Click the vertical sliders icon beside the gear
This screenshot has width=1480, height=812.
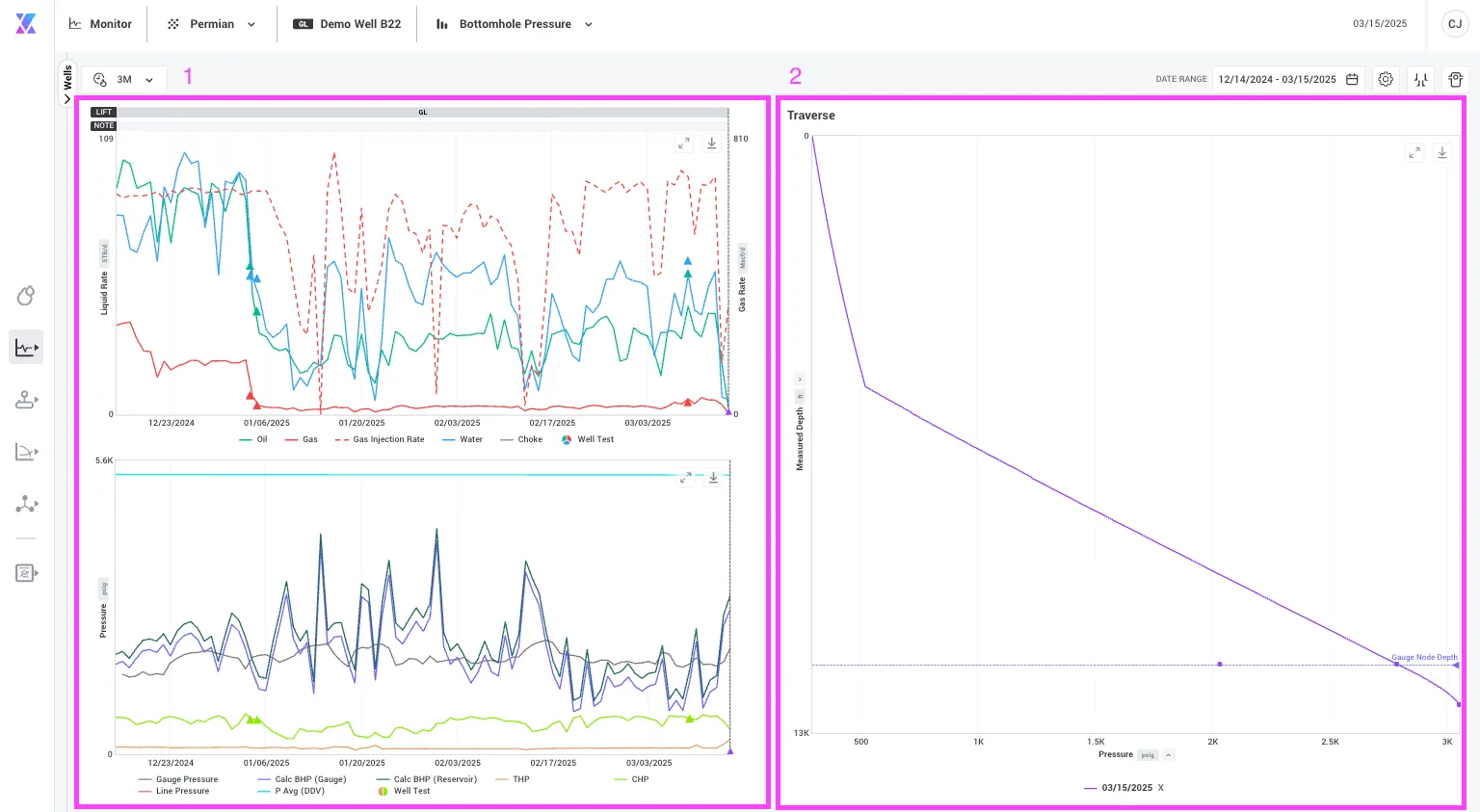(1421, 79)
